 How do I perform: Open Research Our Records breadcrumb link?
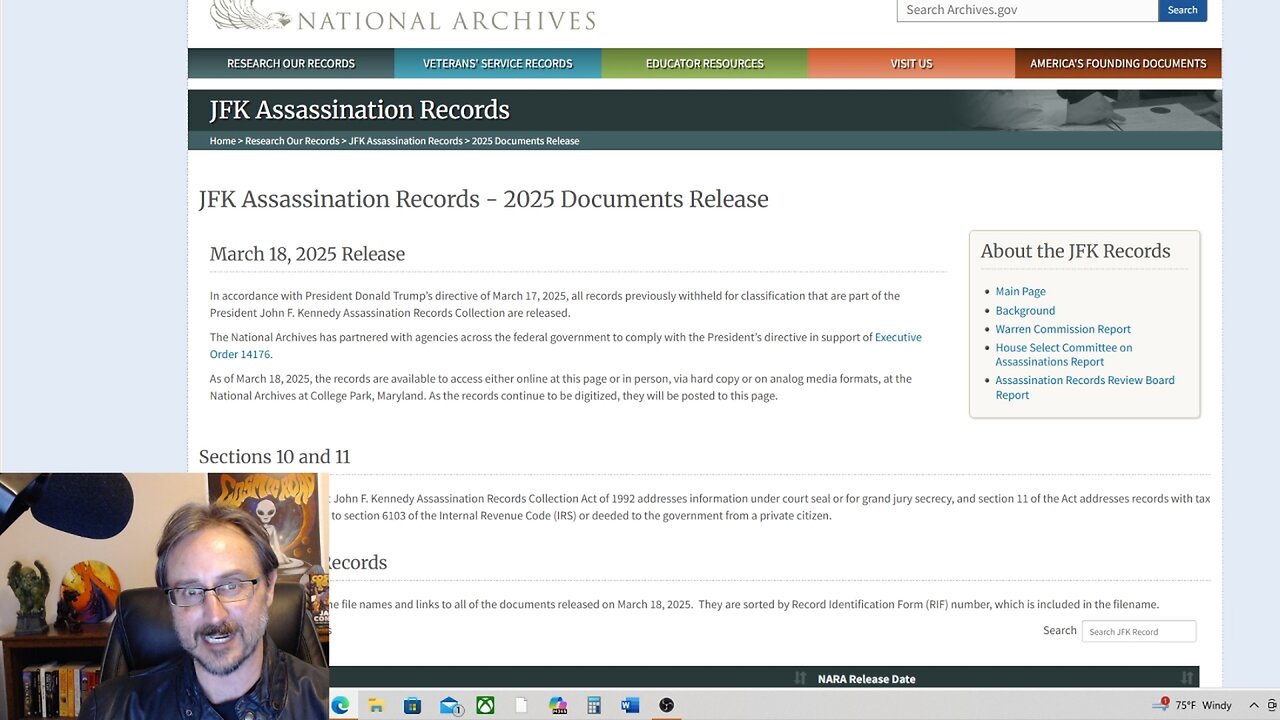coord(292,141)
